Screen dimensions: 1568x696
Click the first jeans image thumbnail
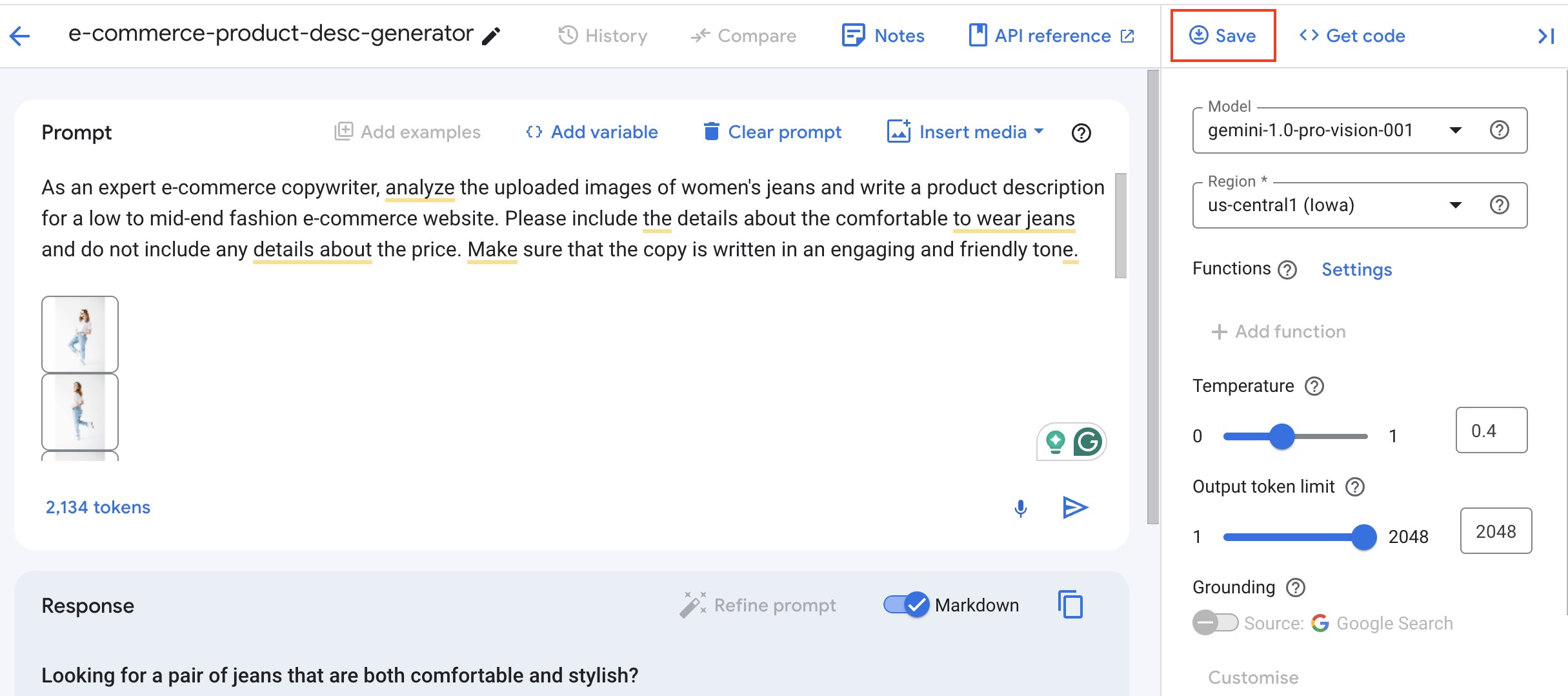point(79,334)
